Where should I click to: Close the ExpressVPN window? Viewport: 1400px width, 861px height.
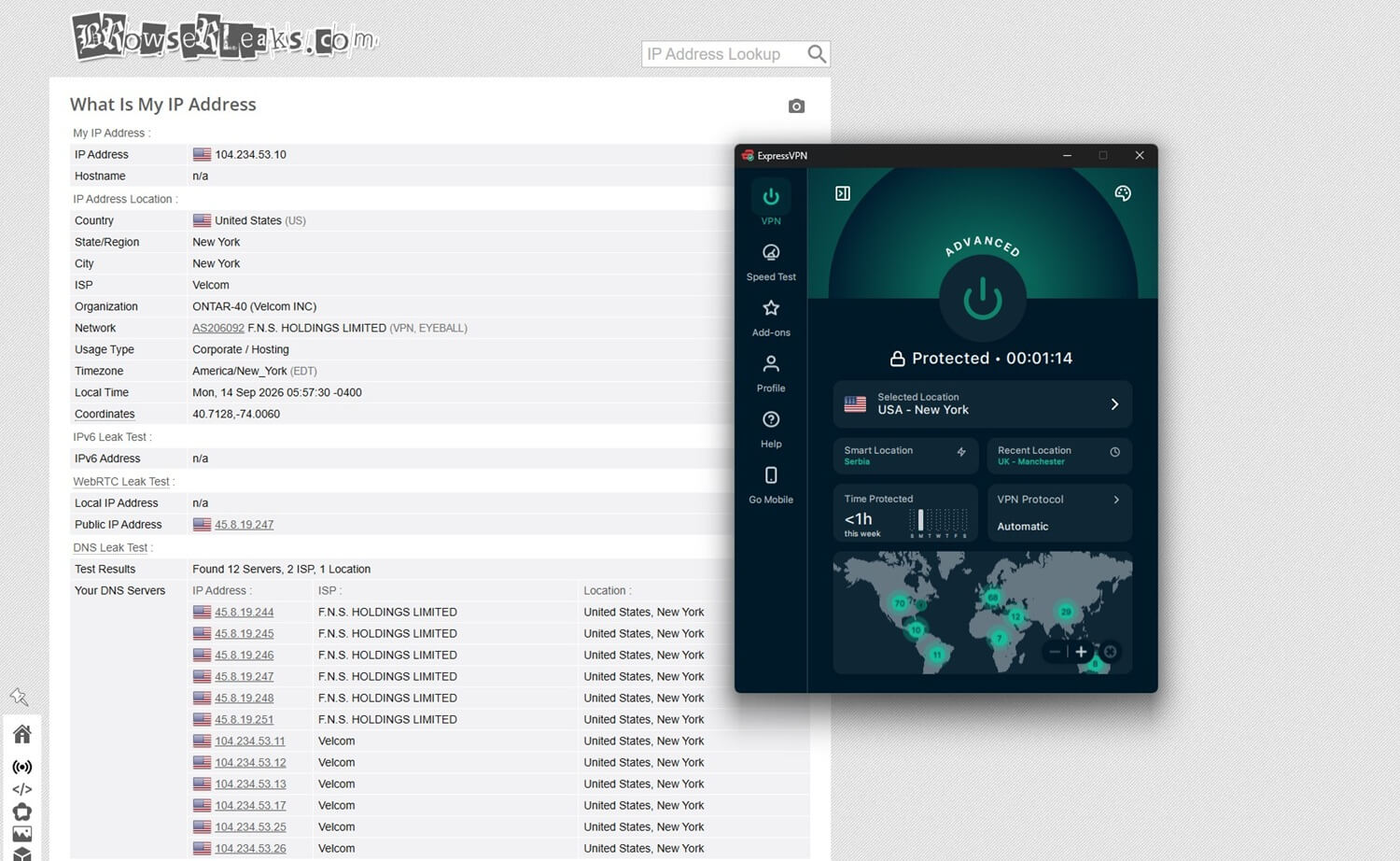[x=1140, y=156]
